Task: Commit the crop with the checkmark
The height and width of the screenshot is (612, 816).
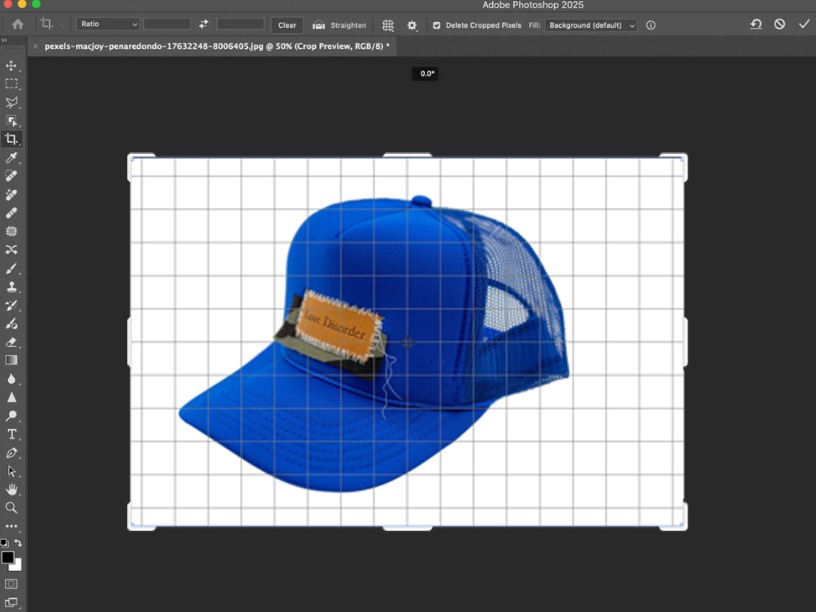Action: coord(803,24)
